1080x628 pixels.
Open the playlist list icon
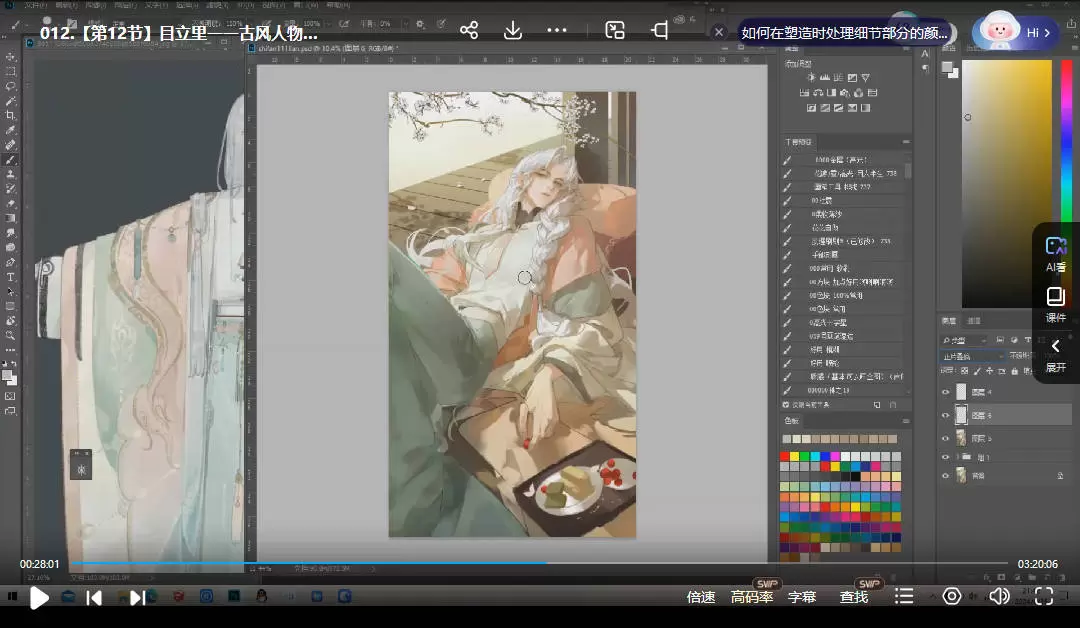[904, 596]
